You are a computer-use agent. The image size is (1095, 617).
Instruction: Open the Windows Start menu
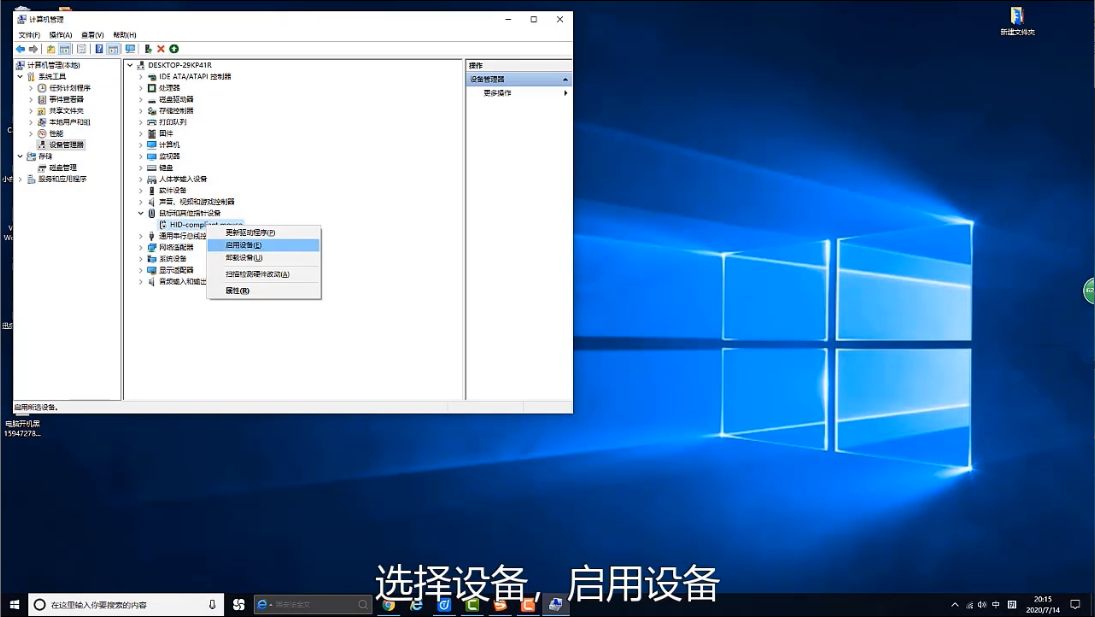[14, 605]
